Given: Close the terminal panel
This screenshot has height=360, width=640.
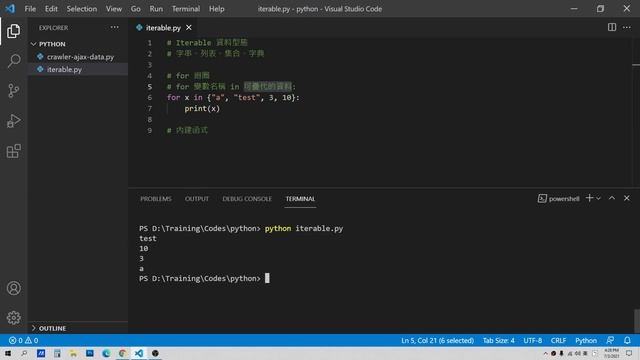Looking at the screenshot, I should click(x=627, y=198).
